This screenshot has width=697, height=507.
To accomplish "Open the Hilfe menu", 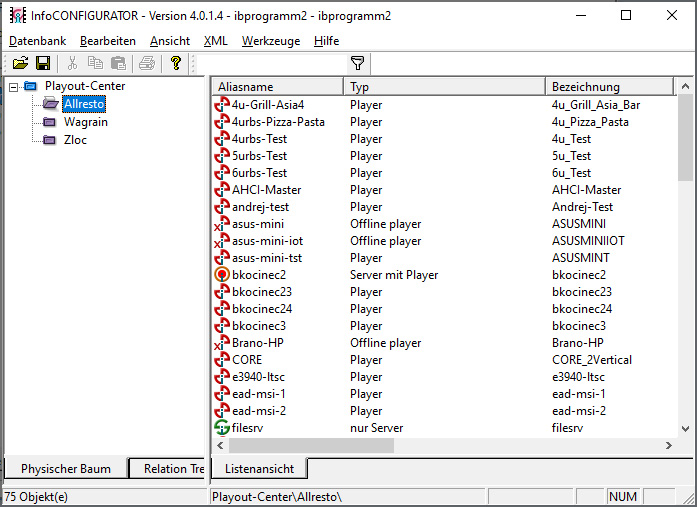I will coord(326,41).
